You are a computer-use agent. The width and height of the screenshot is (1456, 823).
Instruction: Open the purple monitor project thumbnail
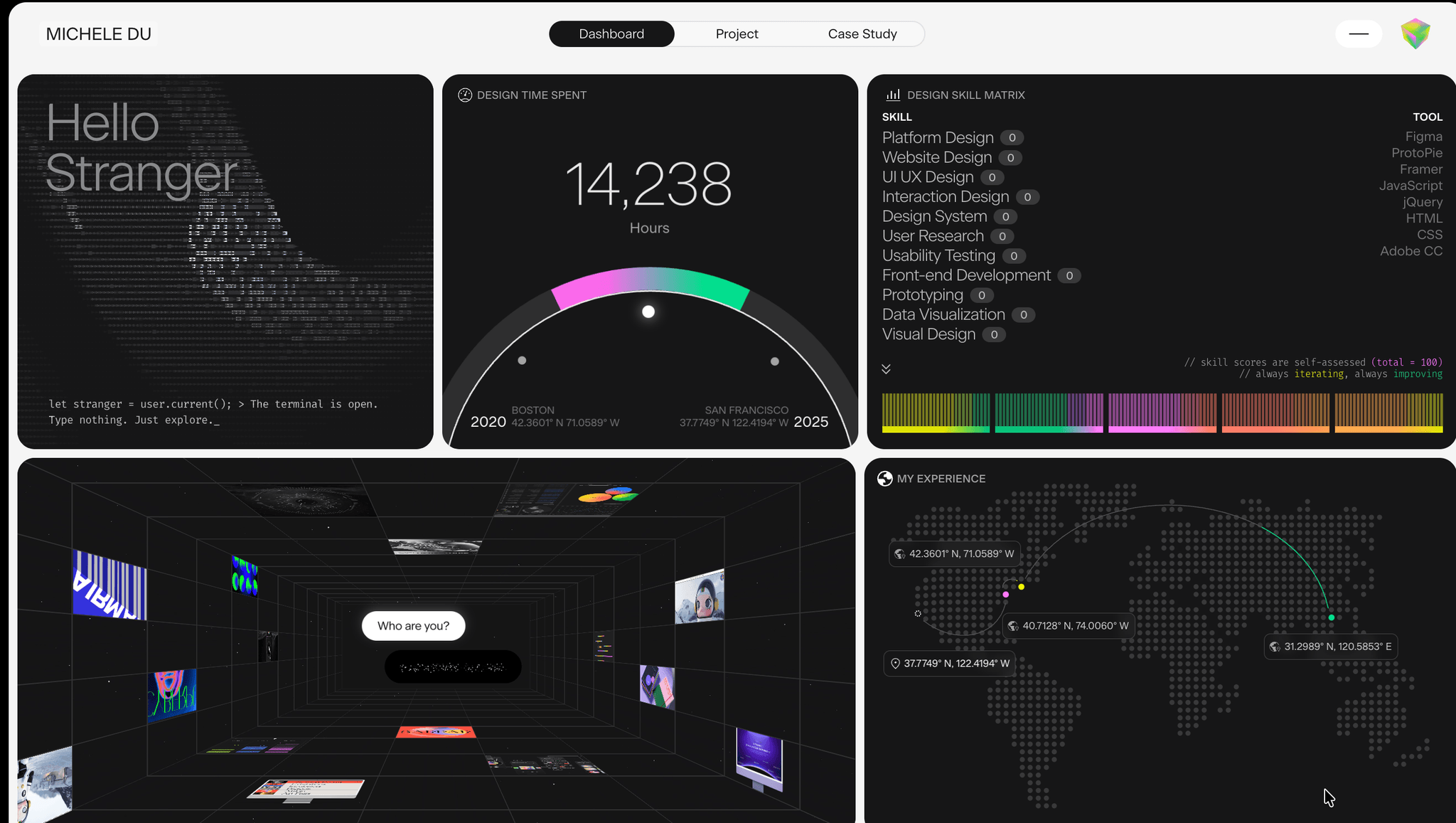pos(759,759)
